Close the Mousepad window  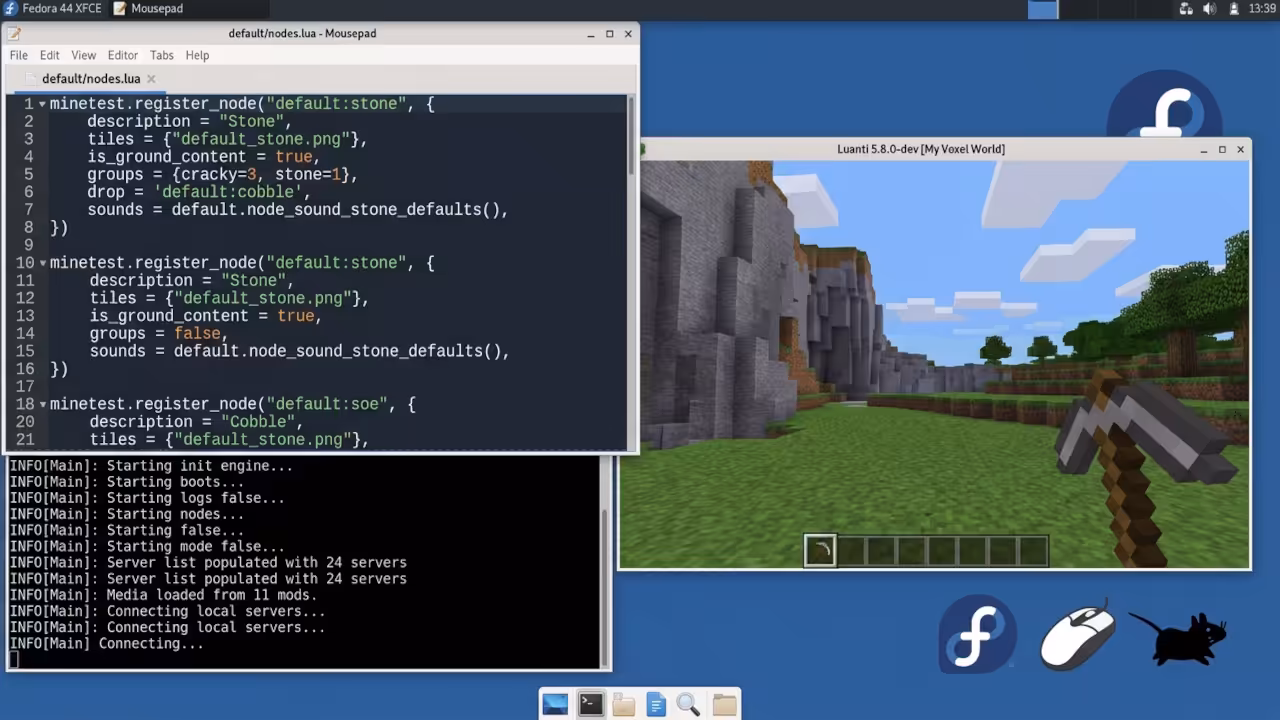(x=628, y=34)
